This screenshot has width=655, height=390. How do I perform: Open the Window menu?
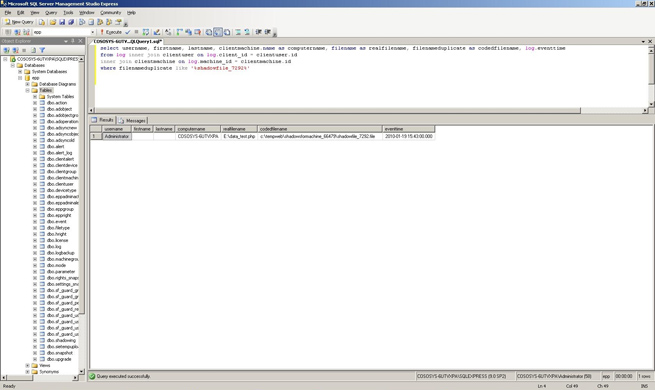click(x=86, y=13)
